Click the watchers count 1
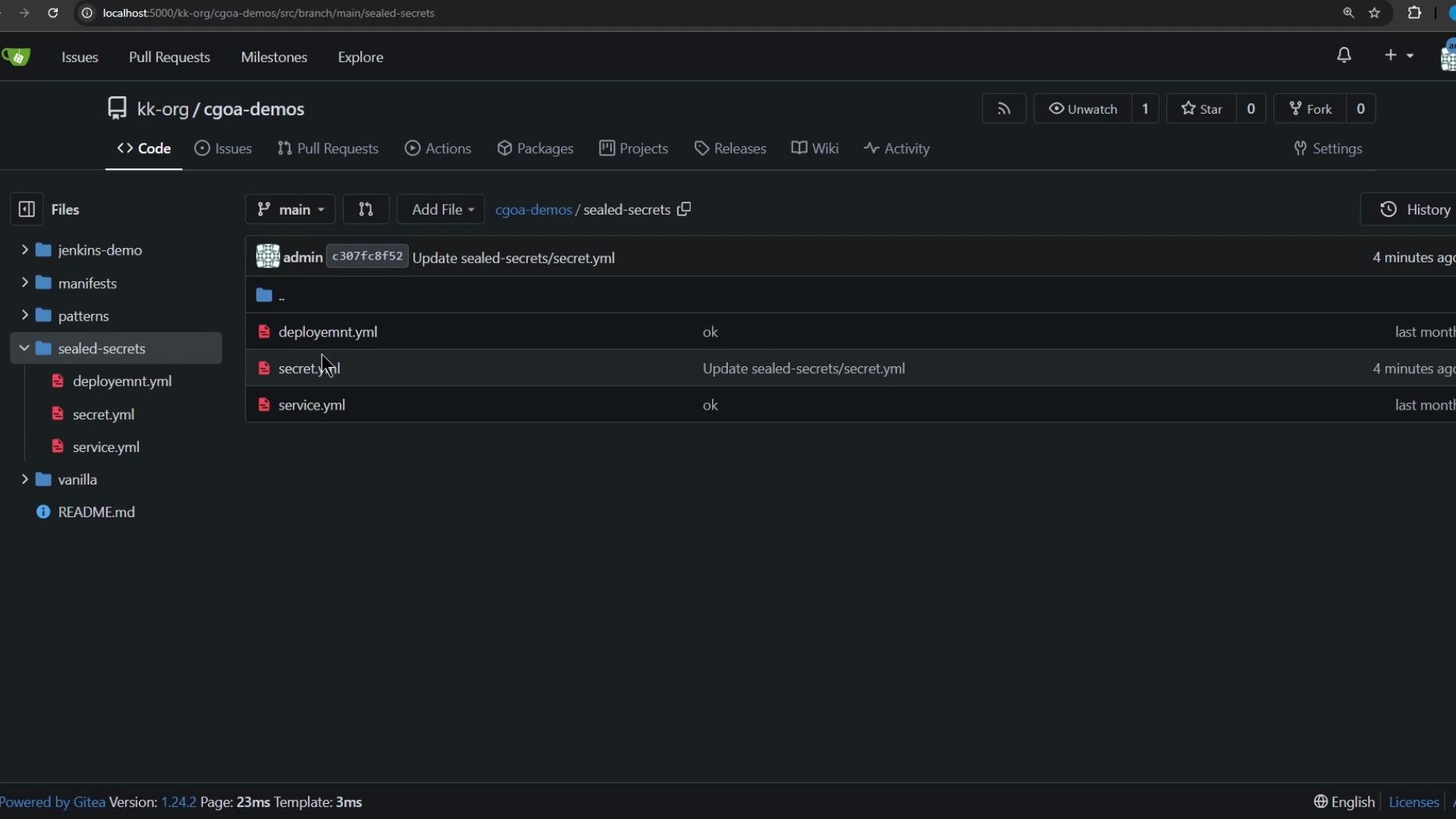The image size is (1456, 819). (x=1145, y=108)
